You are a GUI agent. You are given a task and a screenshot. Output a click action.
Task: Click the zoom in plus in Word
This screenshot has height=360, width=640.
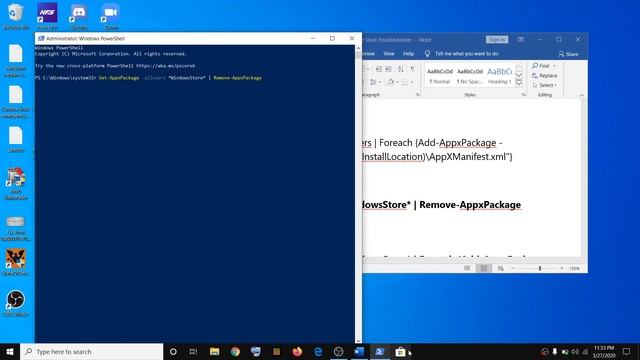[562, 268]
